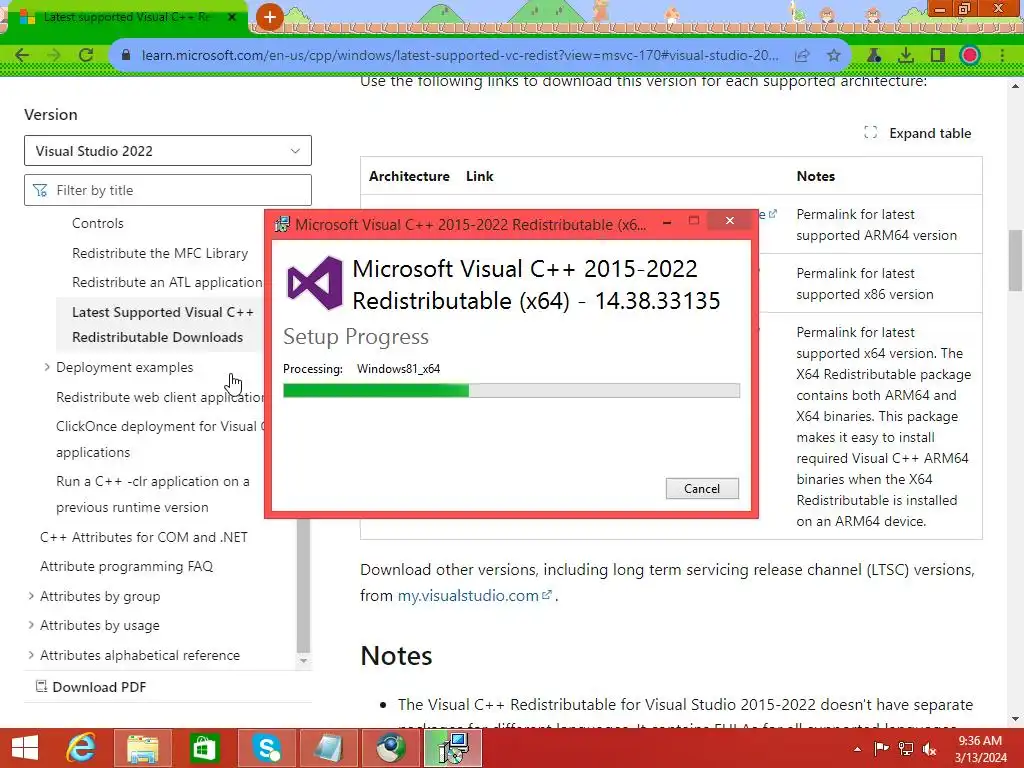This screenshot has width=1024, height=768.
Task: Open Redistribute web client applications item
Action: point(160,397)
